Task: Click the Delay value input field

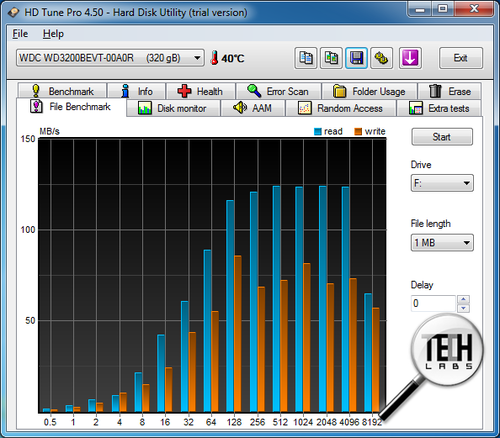Action: [433, 303]
